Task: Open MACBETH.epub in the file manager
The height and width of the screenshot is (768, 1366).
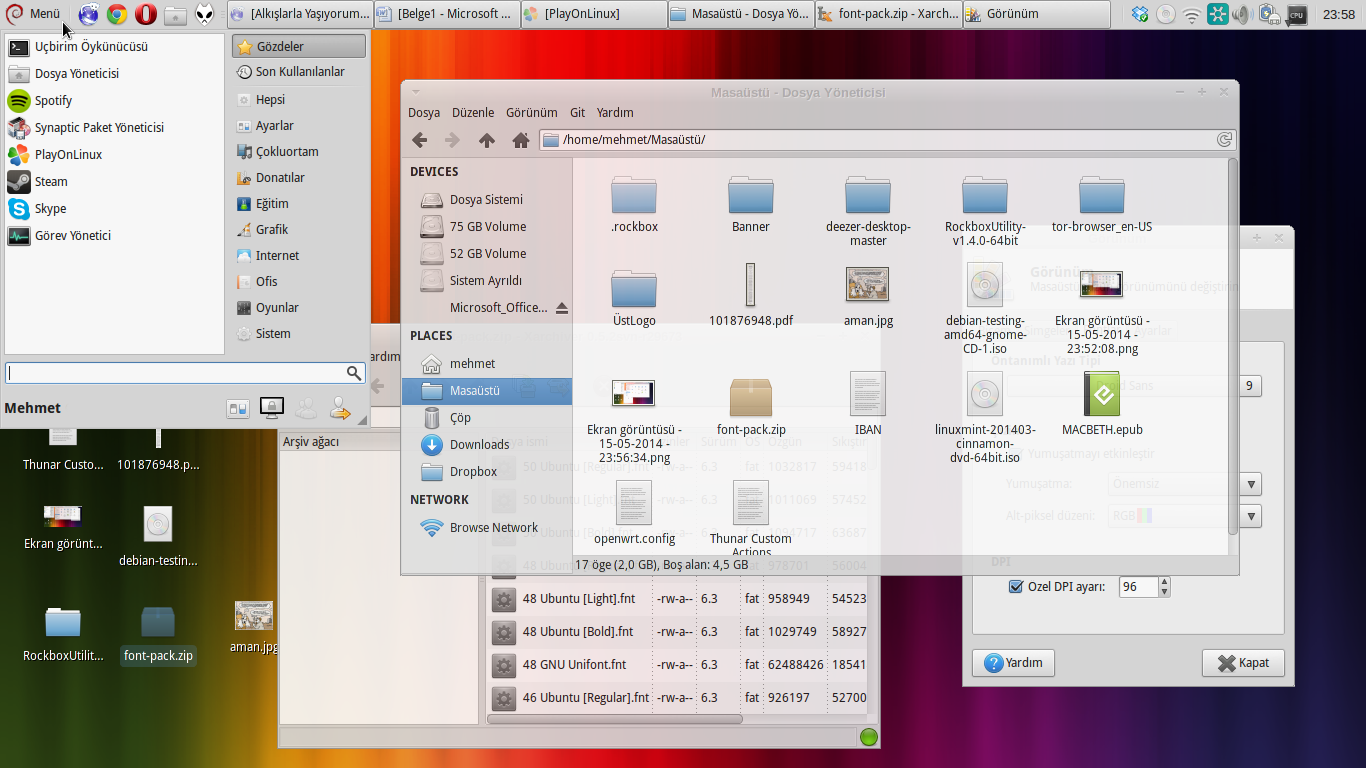Action: 1102,405
